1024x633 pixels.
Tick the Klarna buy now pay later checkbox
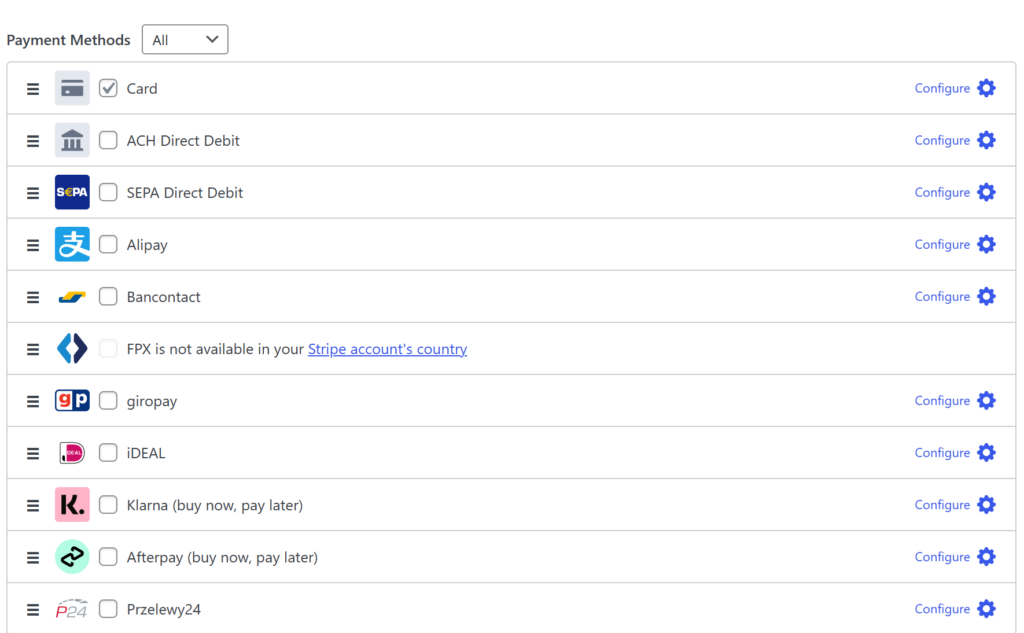click(x=108, y=505)
